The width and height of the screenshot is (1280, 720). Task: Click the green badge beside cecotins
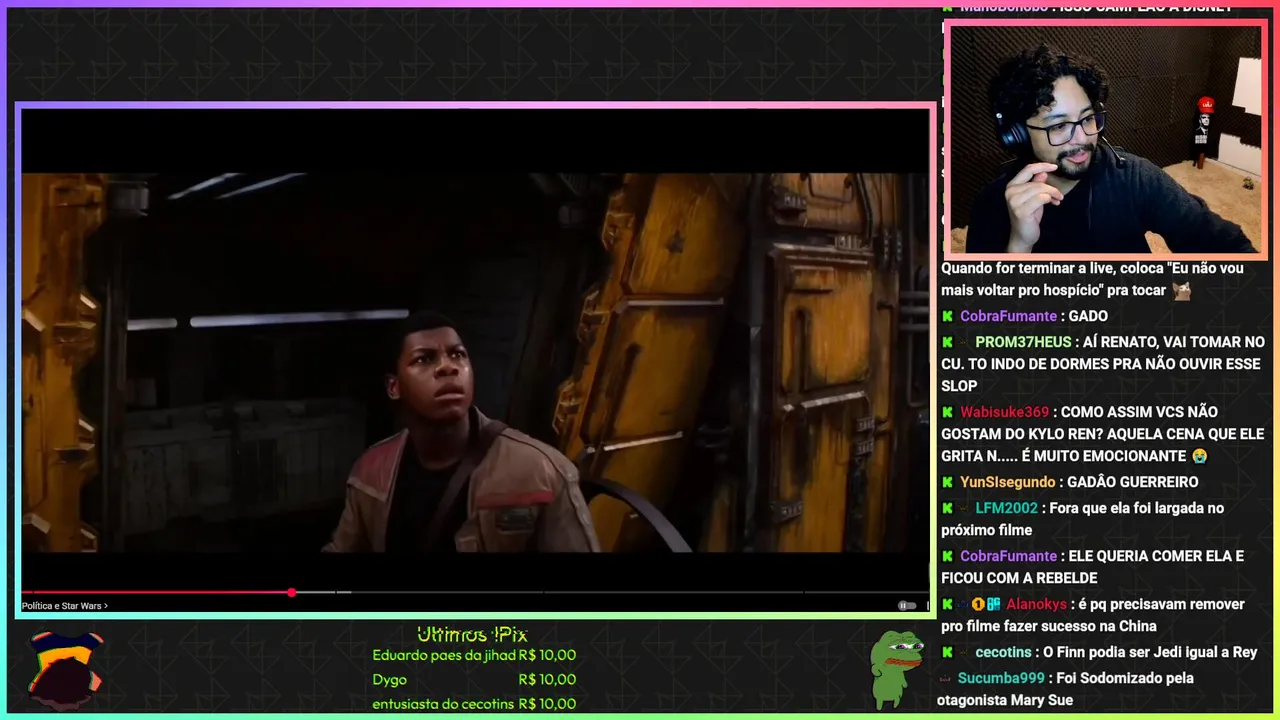pyautogui.click(x=947, y=652)
